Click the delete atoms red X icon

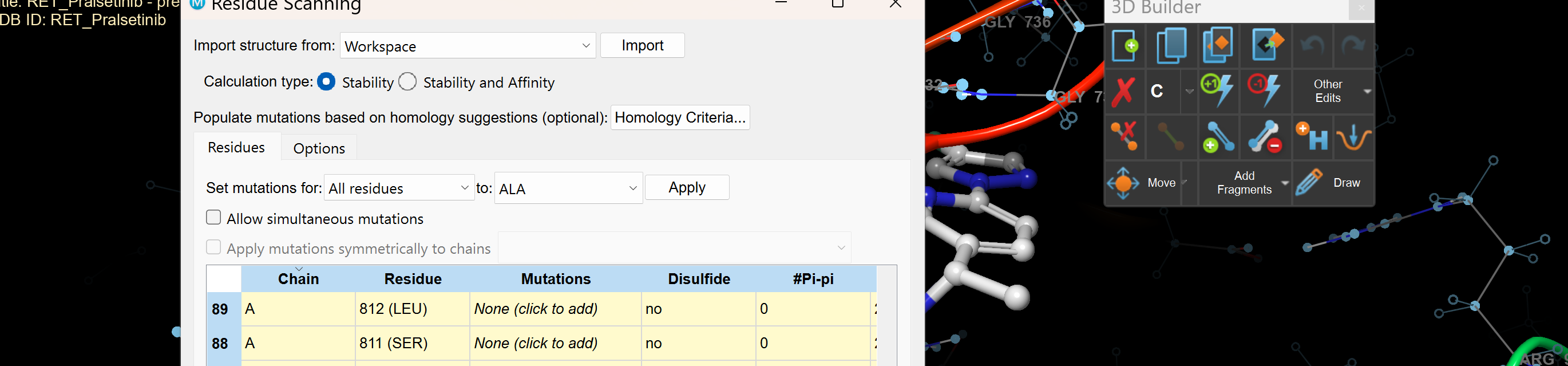click(1124, 91)
